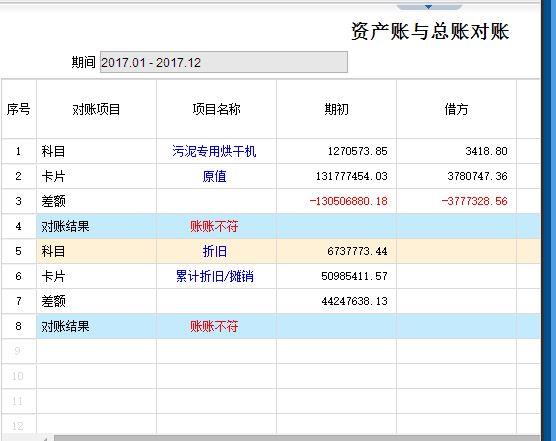Image resolution: width=556 pixels, height=441 pixels.
Task: Select row number 1
Action: coord(18,151)
